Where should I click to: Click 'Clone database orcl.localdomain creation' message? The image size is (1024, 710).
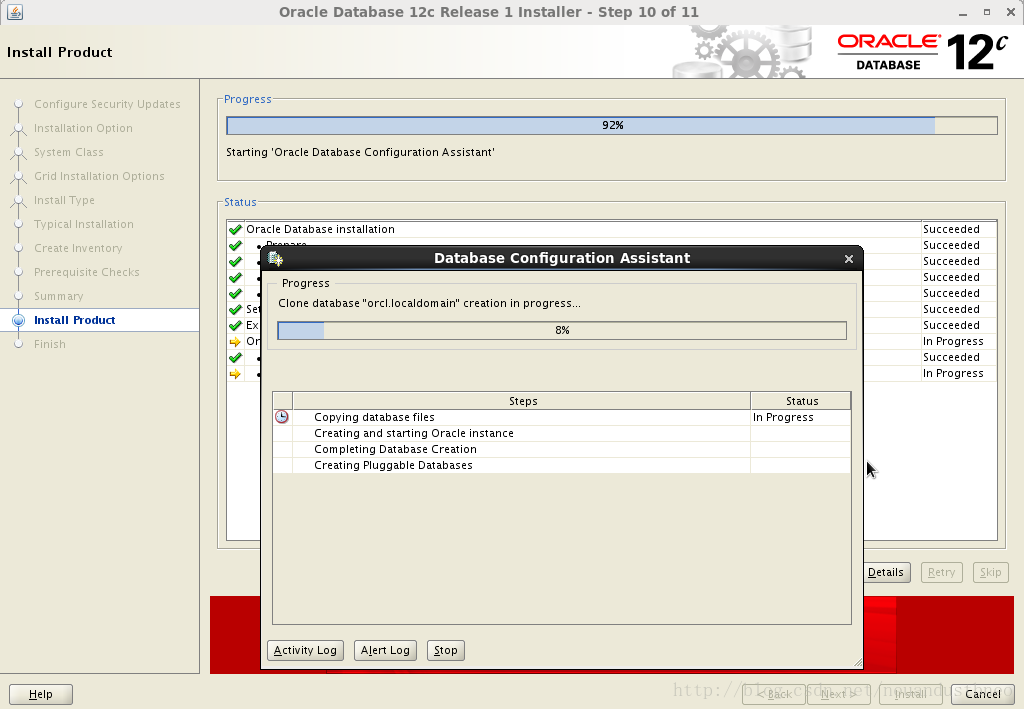(x=429, y=303)
